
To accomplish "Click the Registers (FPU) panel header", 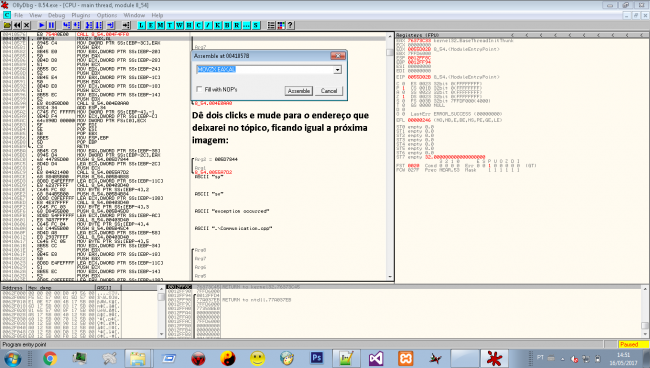I will click(522, 35).
